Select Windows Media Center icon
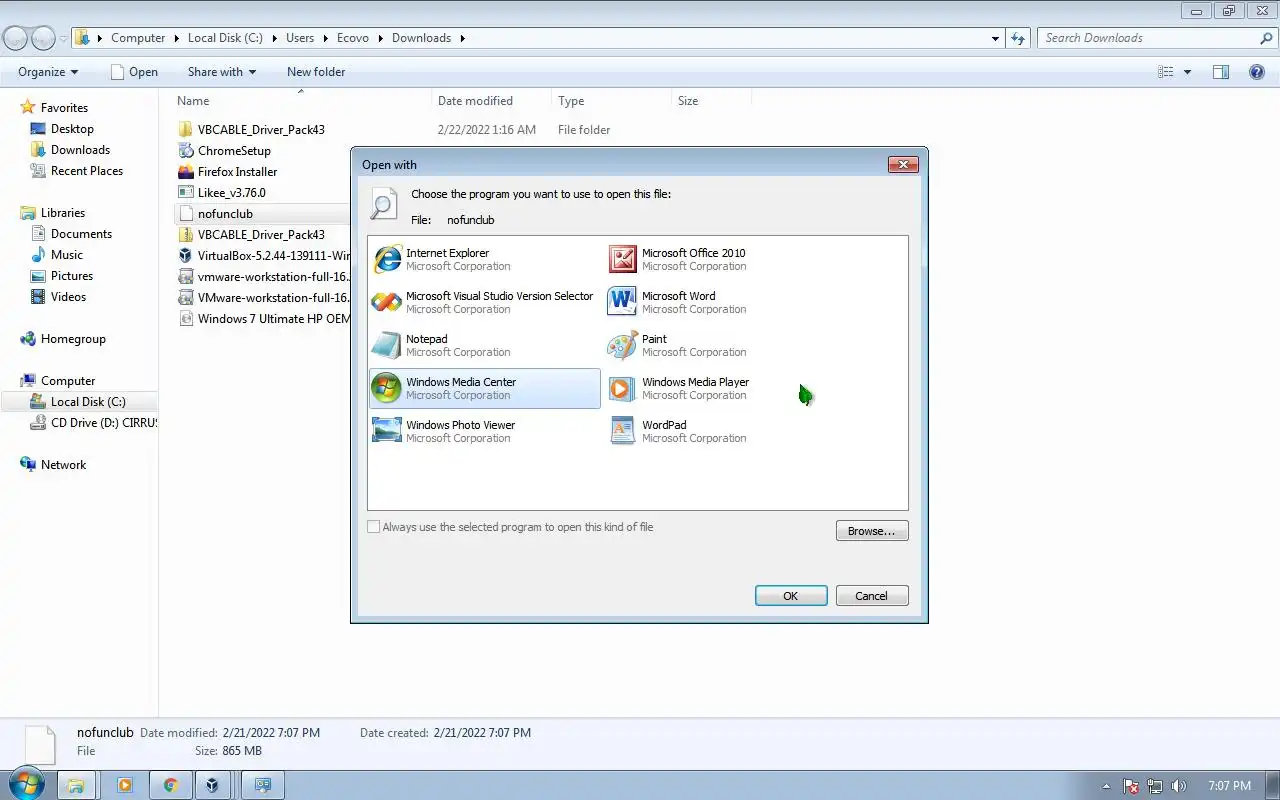The width and height of the screenshot is (1280, 800). [x=387, y=388]
